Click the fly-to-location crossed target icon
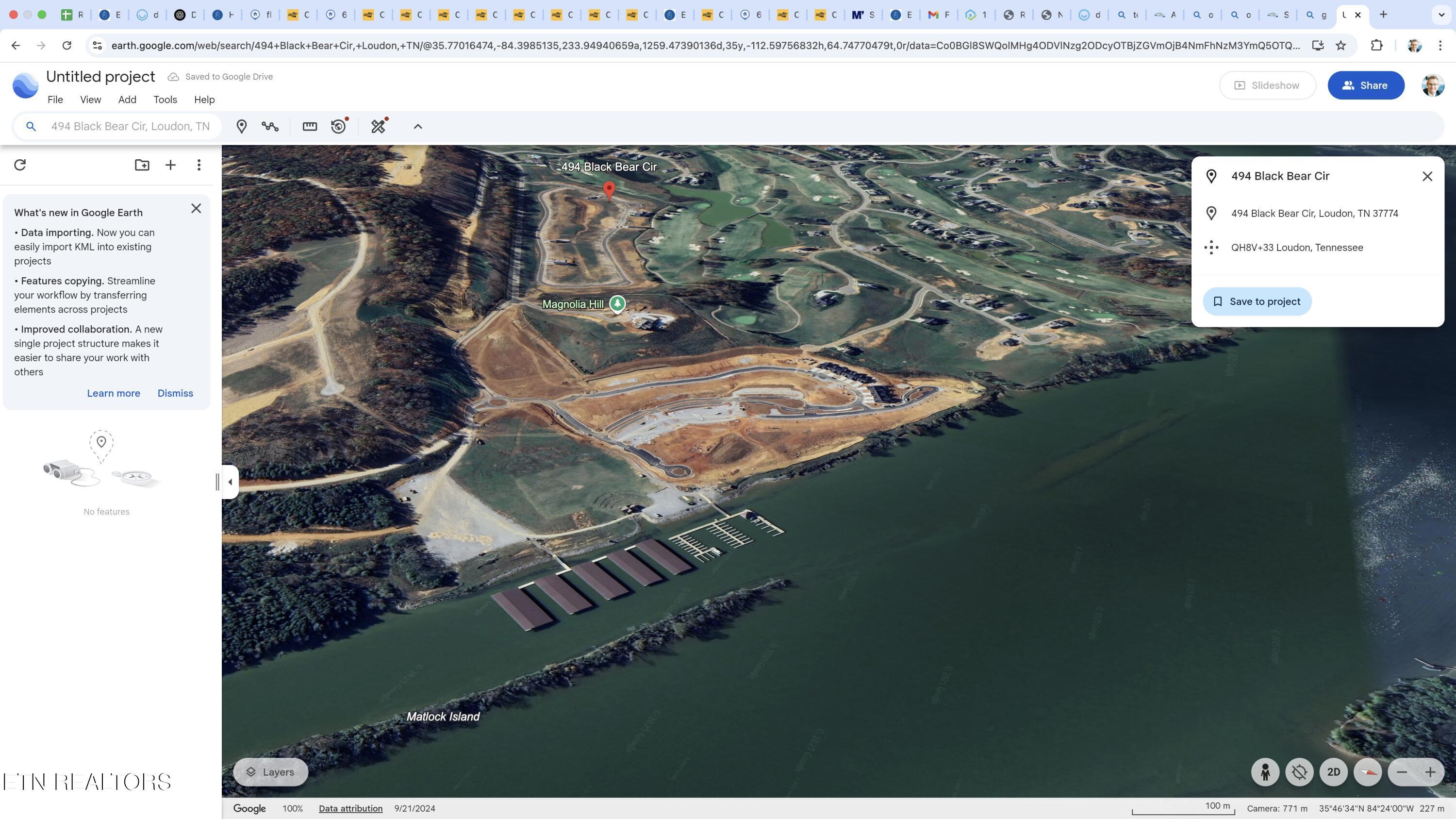 click(x=1299, y=772)
